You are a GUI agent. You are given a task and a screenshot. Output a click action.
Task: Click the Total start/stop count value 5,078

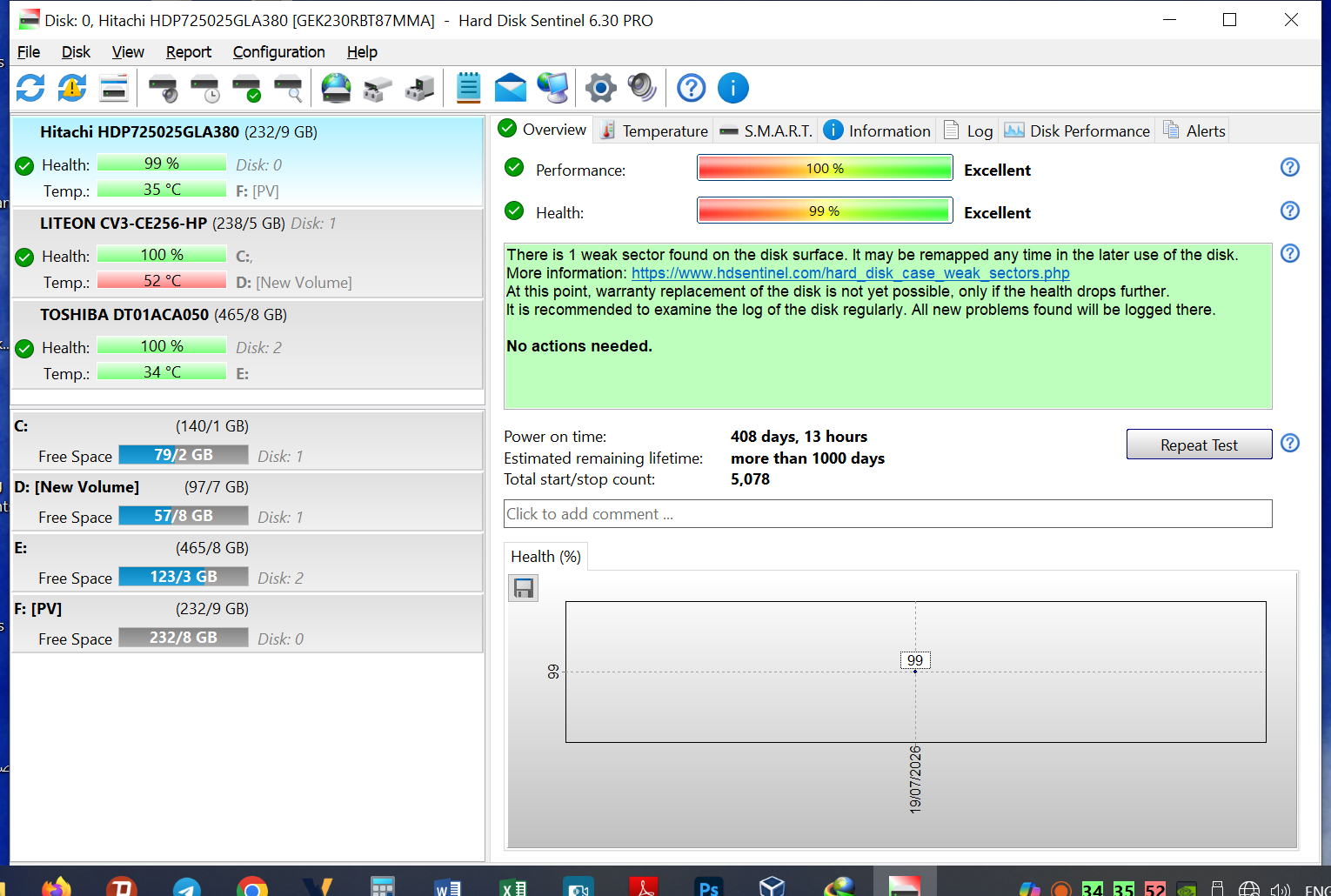coord(750,479)
